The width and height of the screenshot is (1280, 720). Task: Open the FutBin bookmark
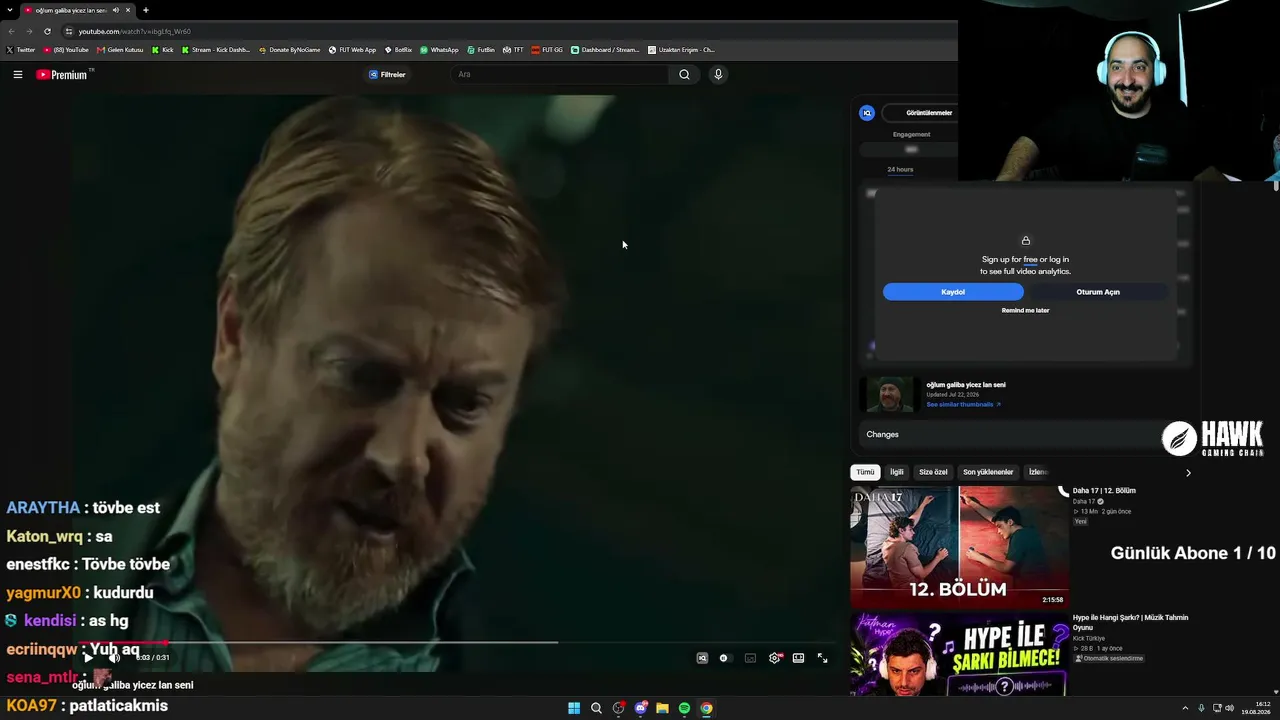click(x=481, y=50)
